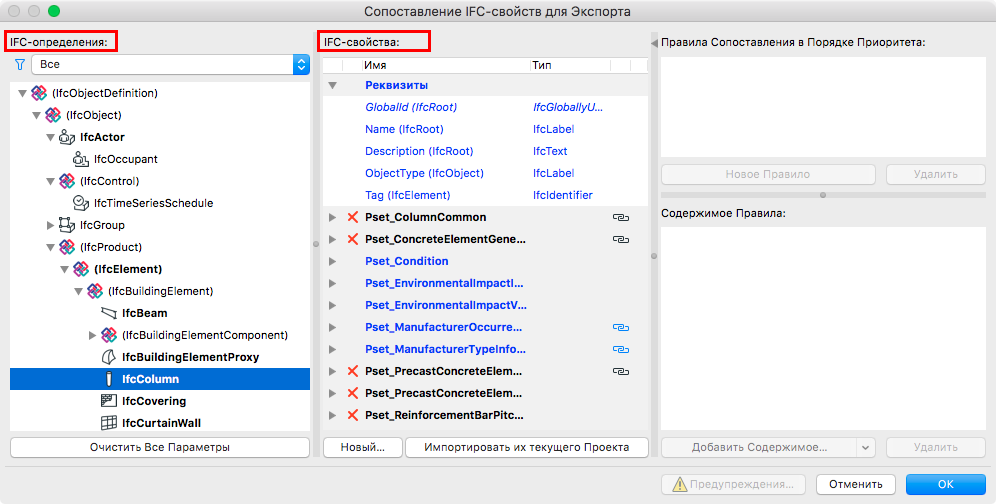Click the IfcOccupant icon
Screen dimensions: 996x504
pos(81,159)
